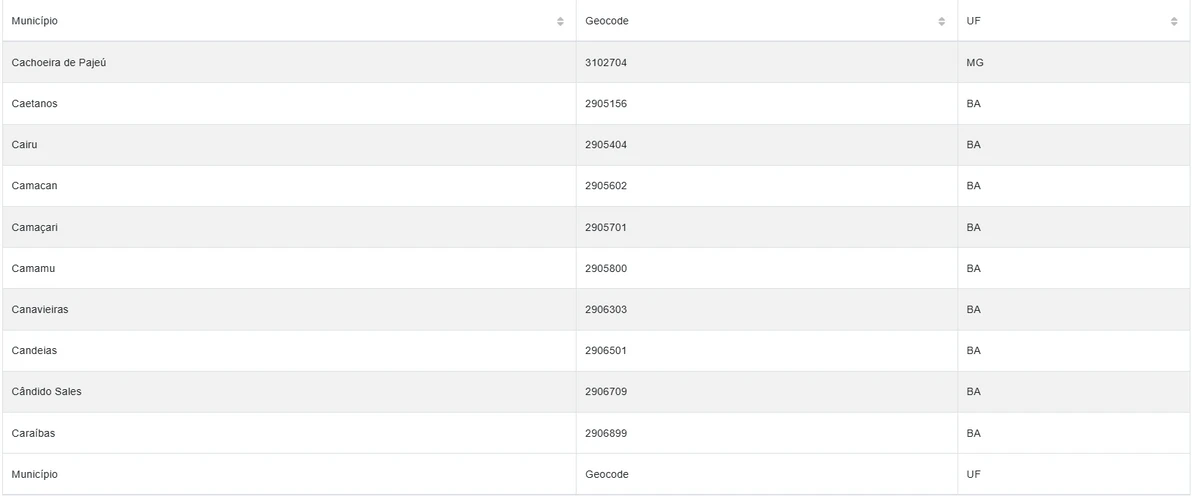Click the Caetanos municipality cell

click(35, 104)
